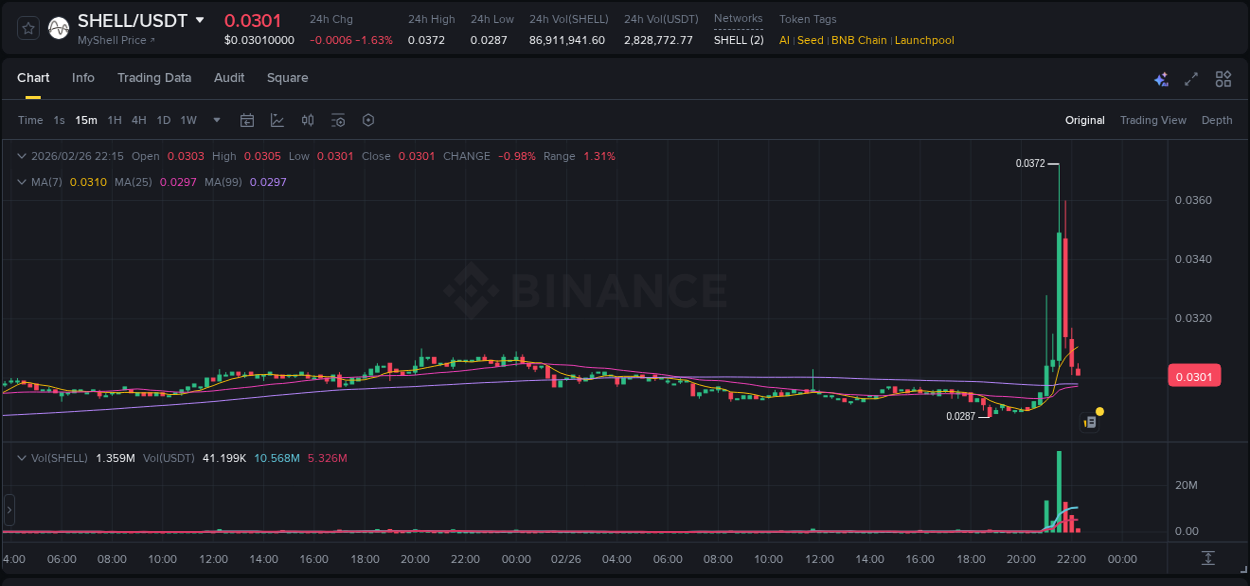Viewport: 1250px width, 586px height.
Task: Expand chart with the fullscreen arrow icon
Action: tap(1191, 79)
